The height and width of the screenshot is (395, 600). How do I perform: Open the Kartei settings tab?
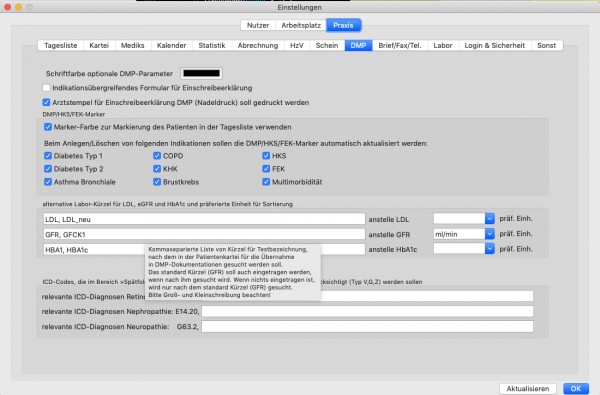(x=99, y=45)
